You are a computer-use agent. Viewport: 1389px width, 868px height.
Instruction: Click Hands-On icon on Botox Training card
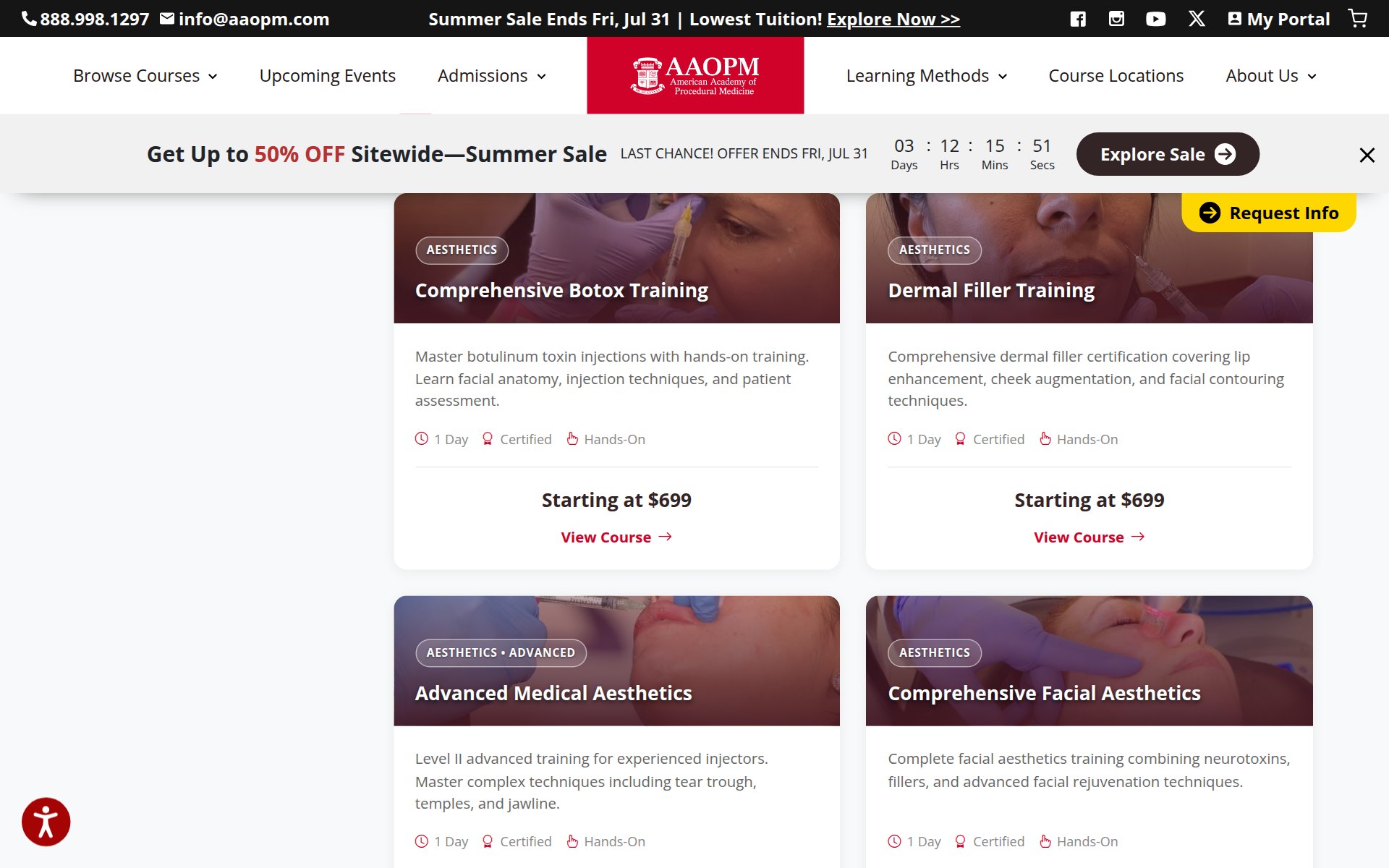pos(572,438)
